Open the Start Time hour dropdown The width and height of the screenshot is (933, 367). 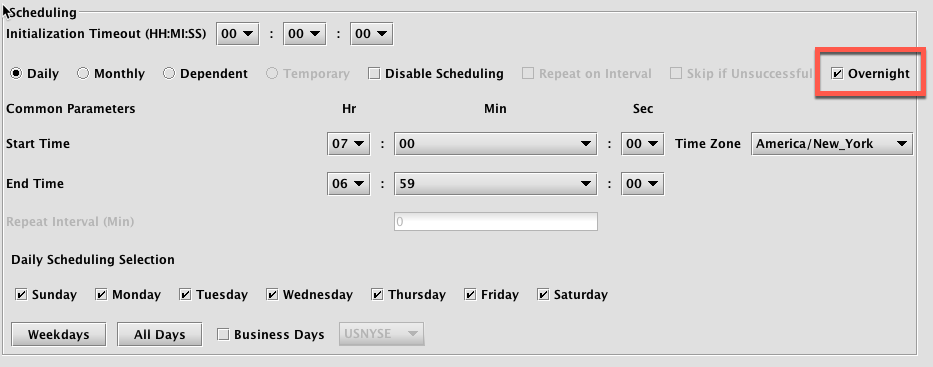click(349, 144)
